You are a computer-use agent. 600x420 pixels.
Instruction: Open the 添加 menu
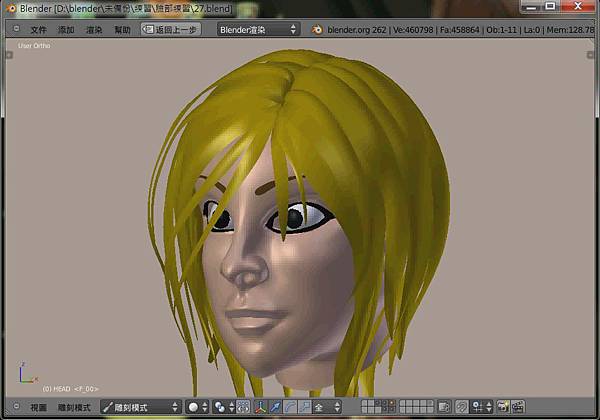(x=66, y=29)
